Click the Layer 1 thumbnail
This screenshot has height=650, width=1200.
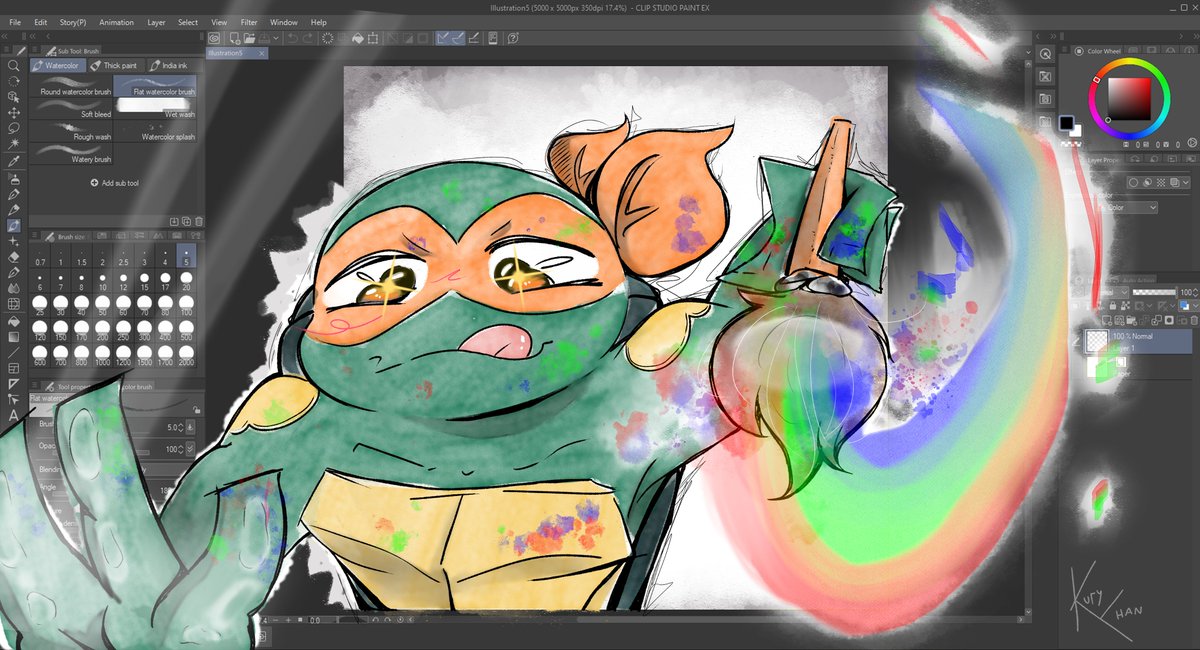pos(1095,342)
